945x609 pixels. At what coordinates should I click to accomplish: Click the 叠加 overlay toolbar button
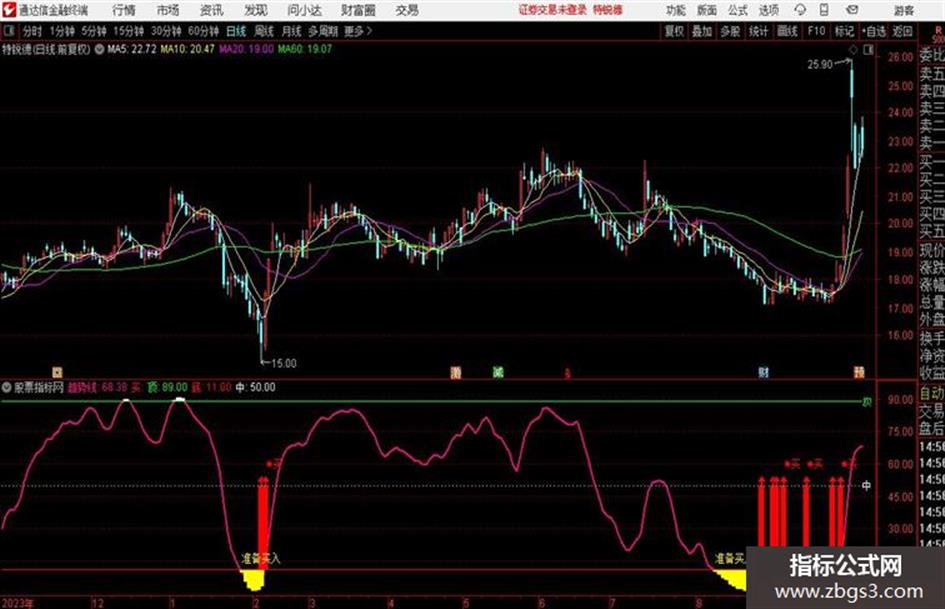click(702, 31)
